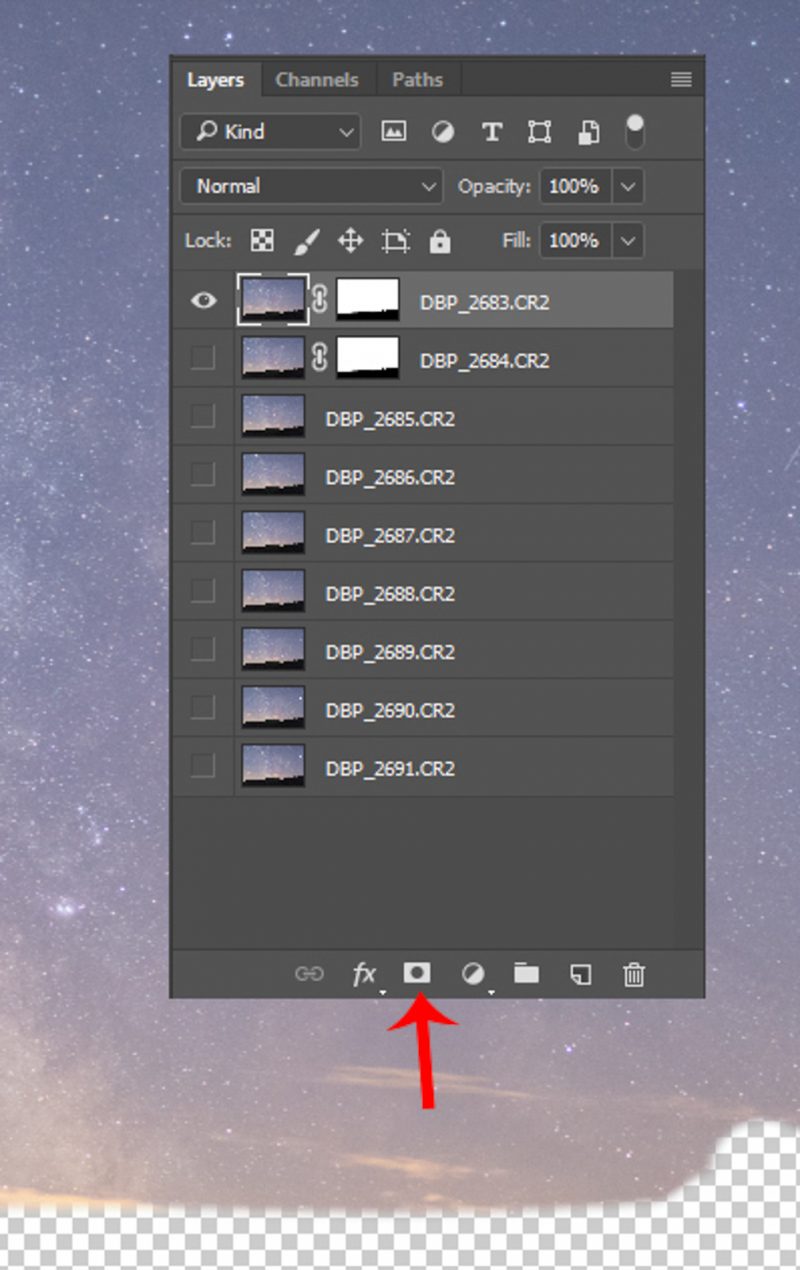Click the Lock all padlock button
Image resolution: width=800 pixels, height=1270 pixels.
coord(438,240)
